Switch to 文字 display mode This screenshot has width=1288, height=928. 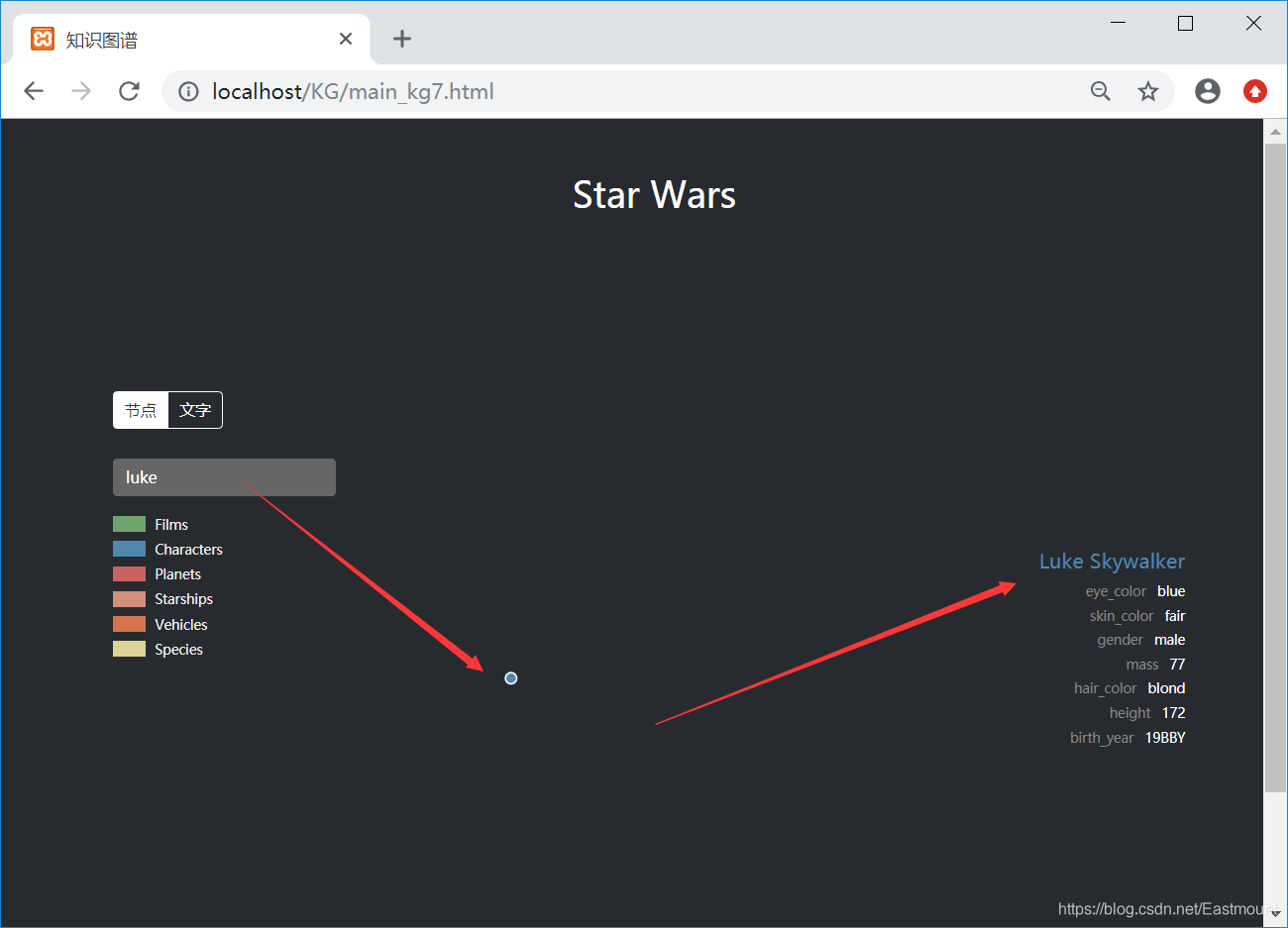(x=195, y=410)
